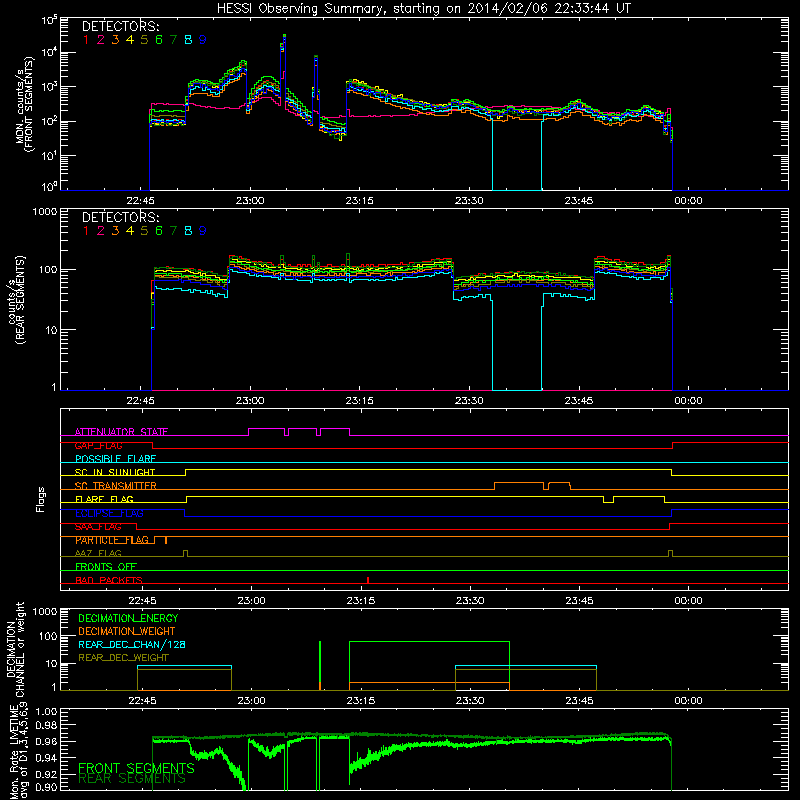Click the FRONTS_OFF flag label
This screenshot has width=800, height=800.
(106, 566)
